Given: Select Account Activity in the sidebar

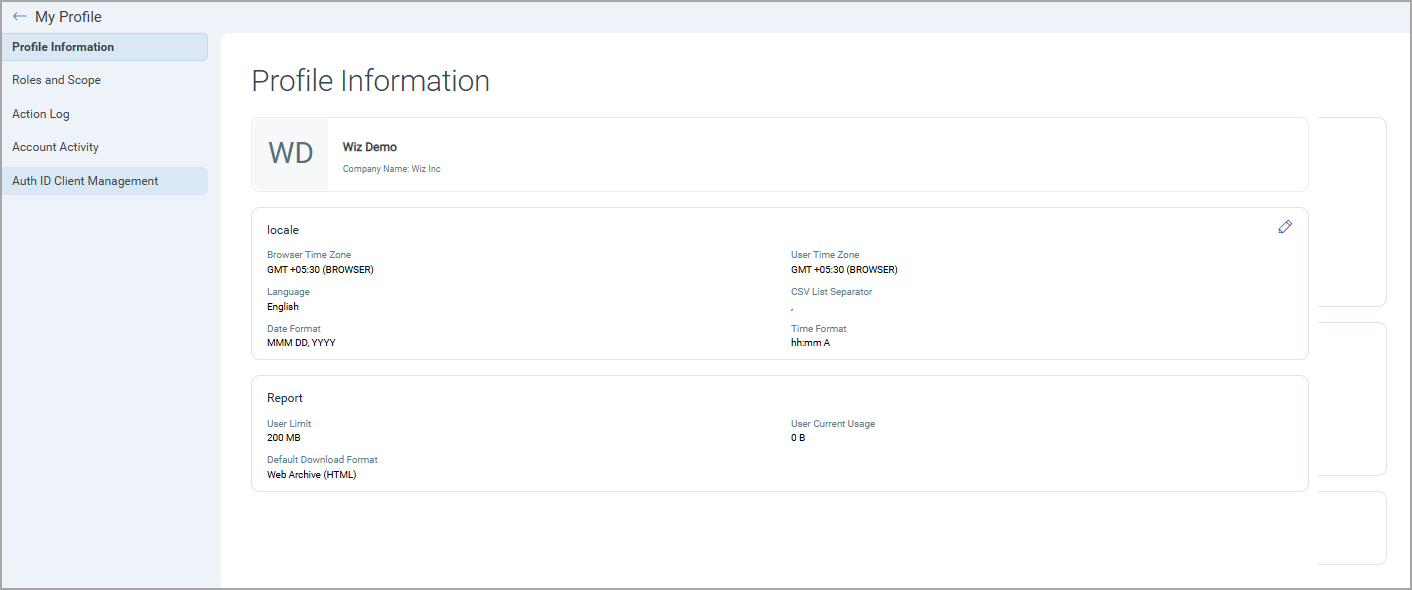Looking at the screenshot, I should tap(55, 147).
